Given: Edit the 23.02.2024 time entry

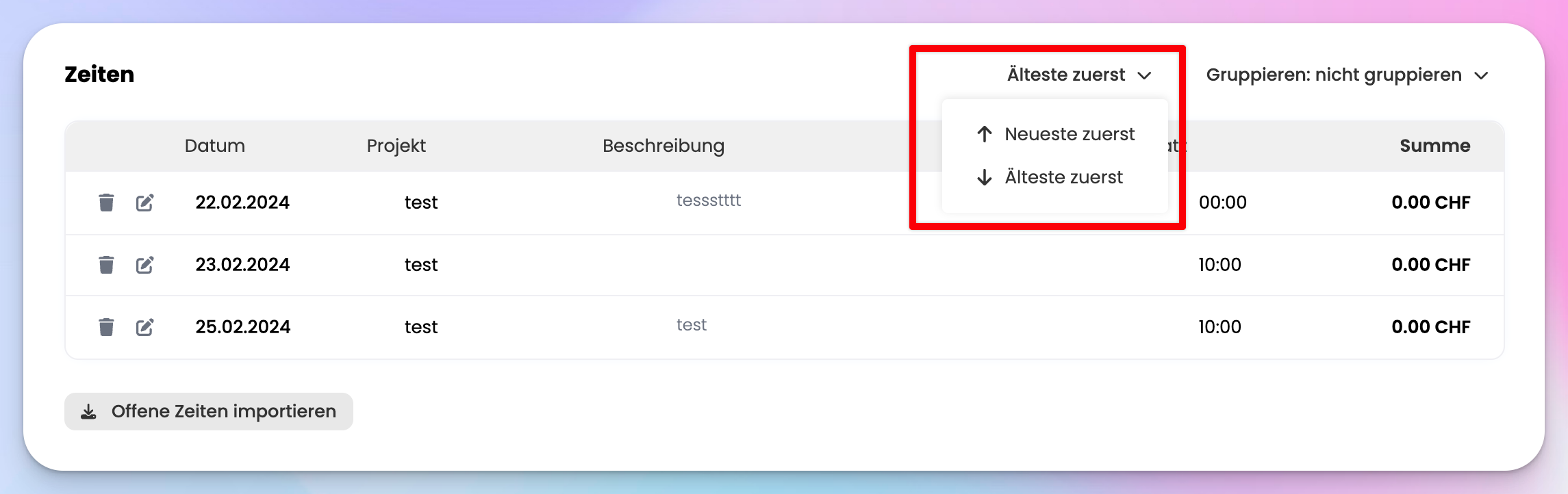Looking at the screenshot, I should [x=144, y=265].
